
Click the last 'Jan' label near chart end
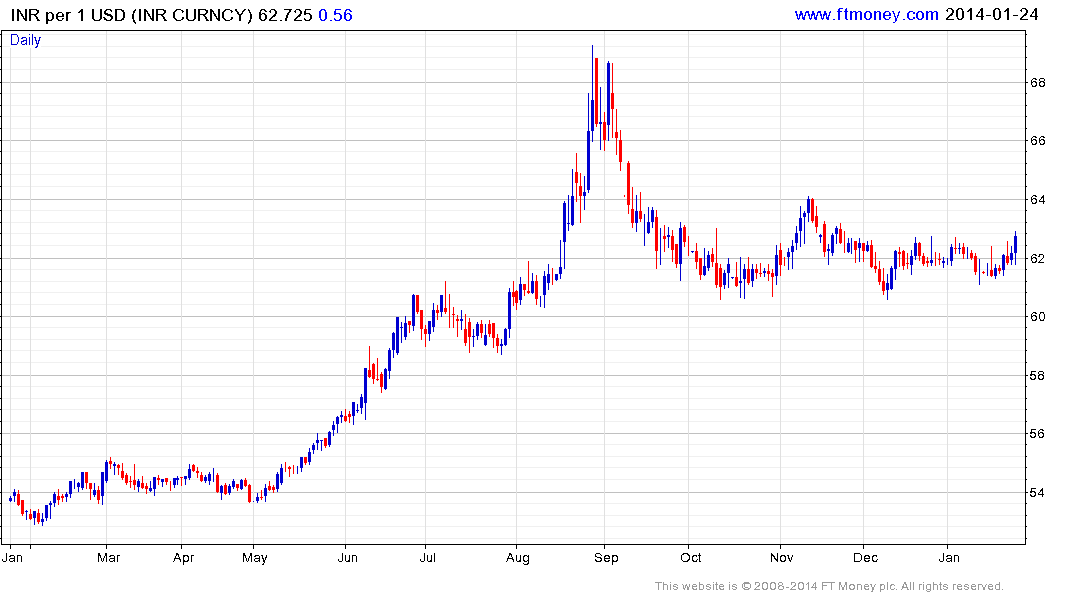[x=949, y=557]
